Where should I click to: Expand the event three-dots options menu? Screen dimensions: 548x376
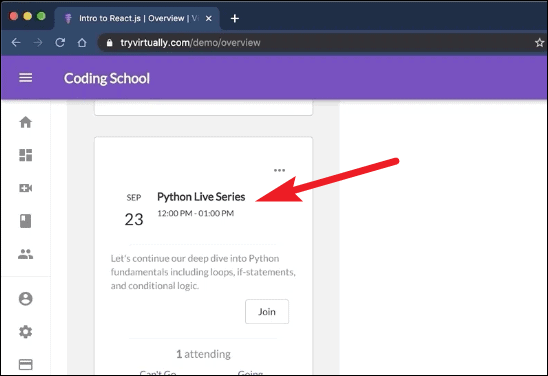click(279, 170)
